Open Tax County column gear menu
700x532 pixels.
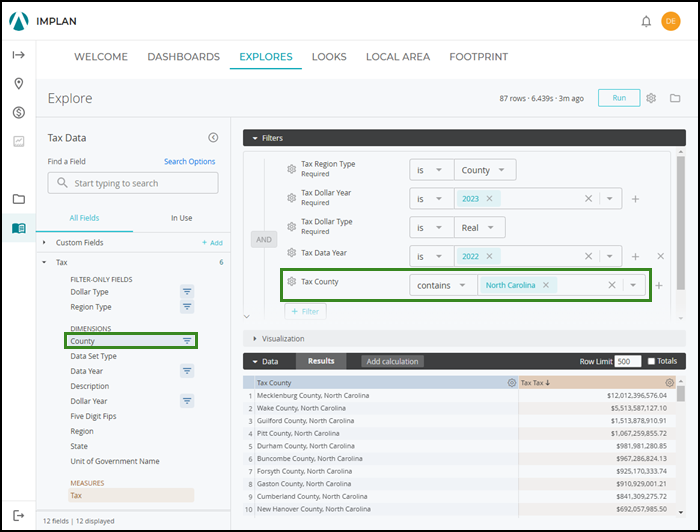512,382
